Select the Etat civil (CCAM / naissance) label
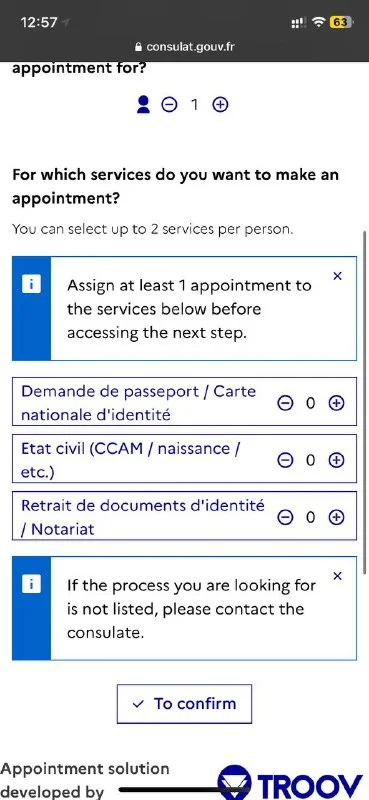This screenshot has width=369, height=800. (x=131, y=460)
